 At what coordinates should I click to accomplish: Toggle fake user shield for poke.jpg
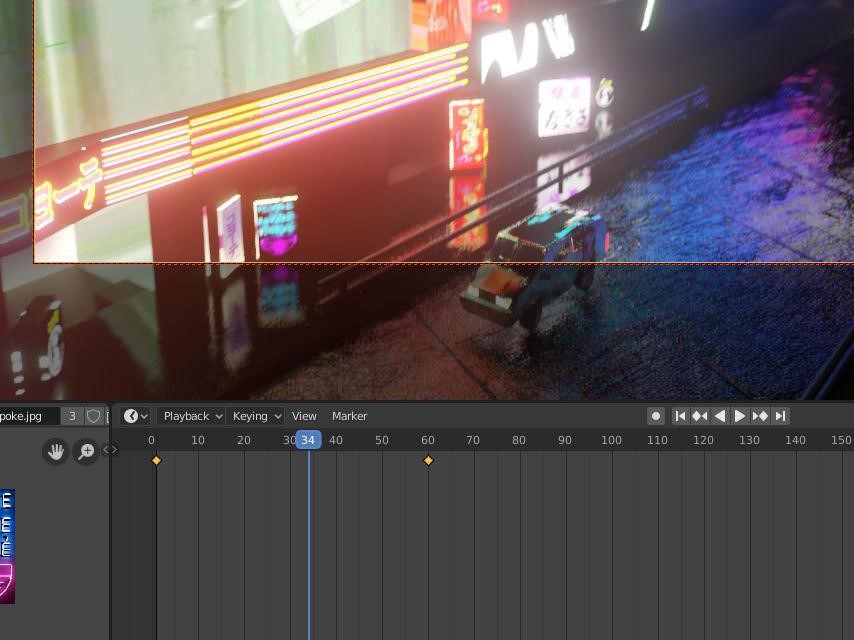(92, 415)
